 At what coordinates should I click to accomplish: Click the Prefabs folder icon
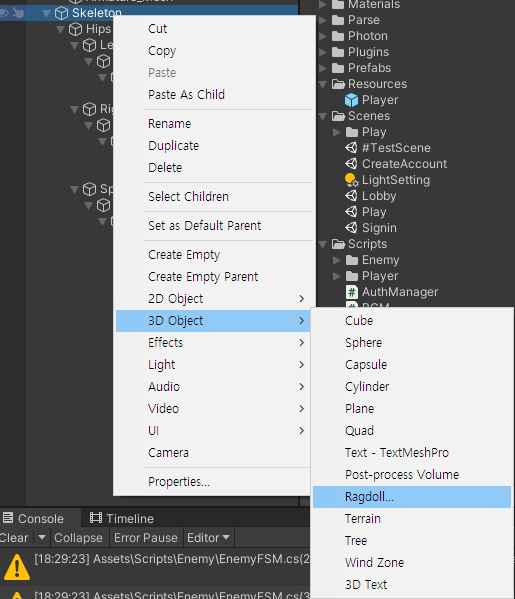[x=338, y=68]
